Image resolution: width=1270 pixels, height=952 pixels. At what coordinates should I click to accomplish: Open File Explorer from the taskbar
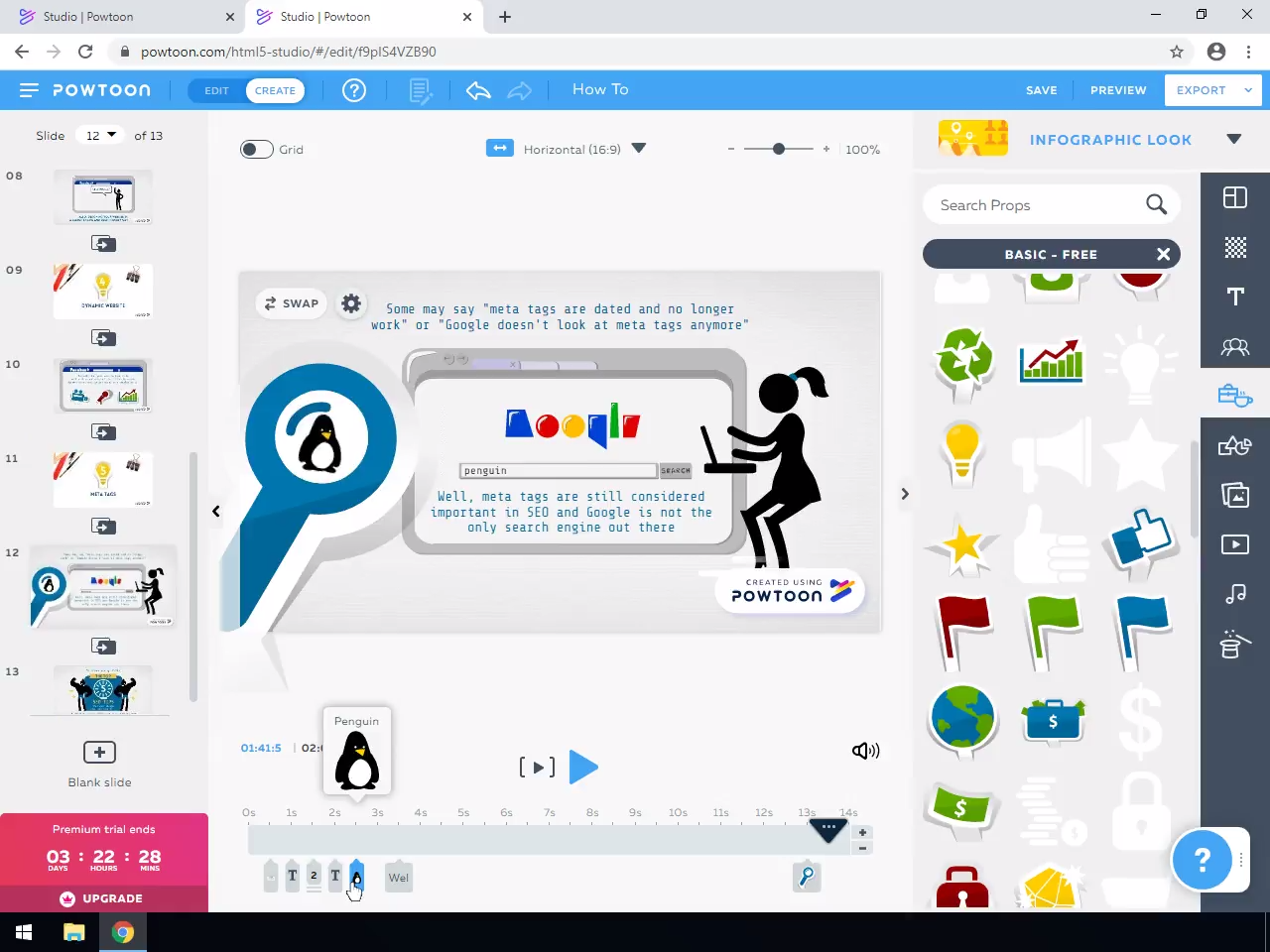tap(74, 932)
